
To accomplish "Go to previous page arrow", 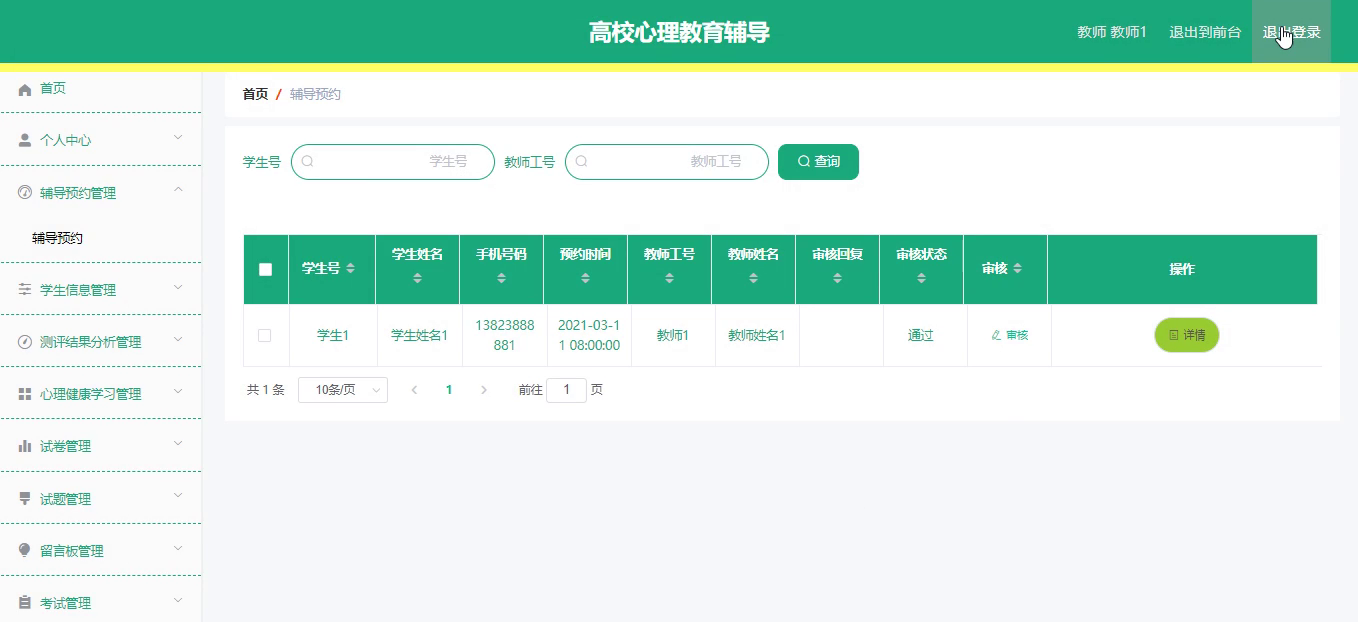I will click(414, 390).
